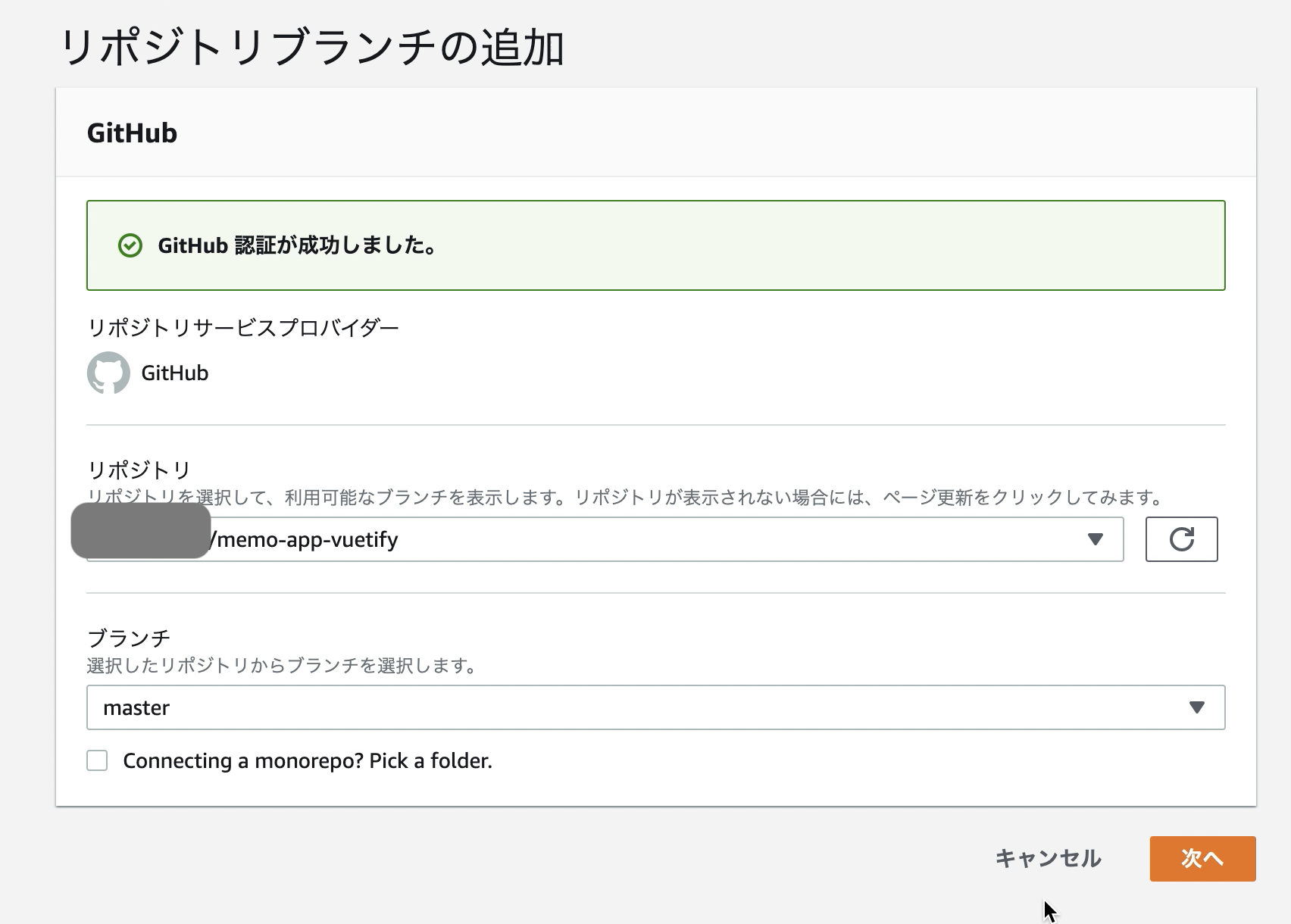This screenshot has height=924, width=1291.
Task: Click the GitHub 認証が成功しました message
Action: [298, 245]
